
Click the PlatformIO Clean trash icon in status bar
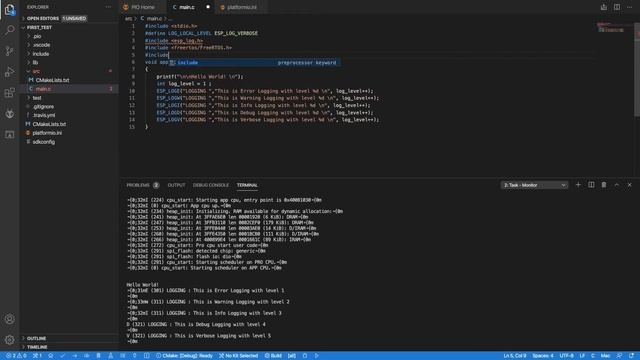click(x=98, y=356)
